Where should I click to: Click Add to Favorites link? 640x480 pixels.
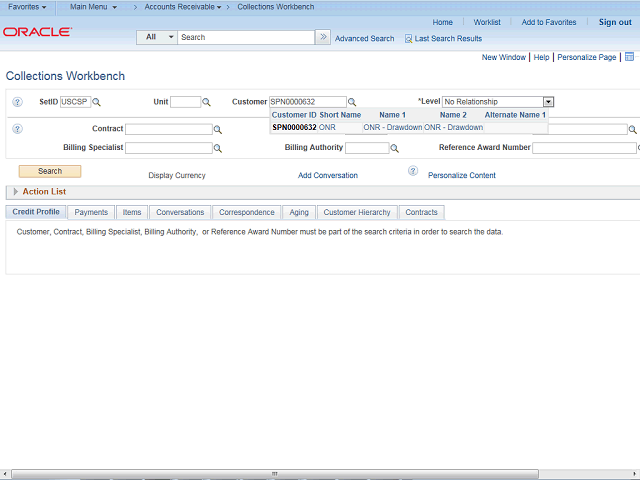click(549, 22)
